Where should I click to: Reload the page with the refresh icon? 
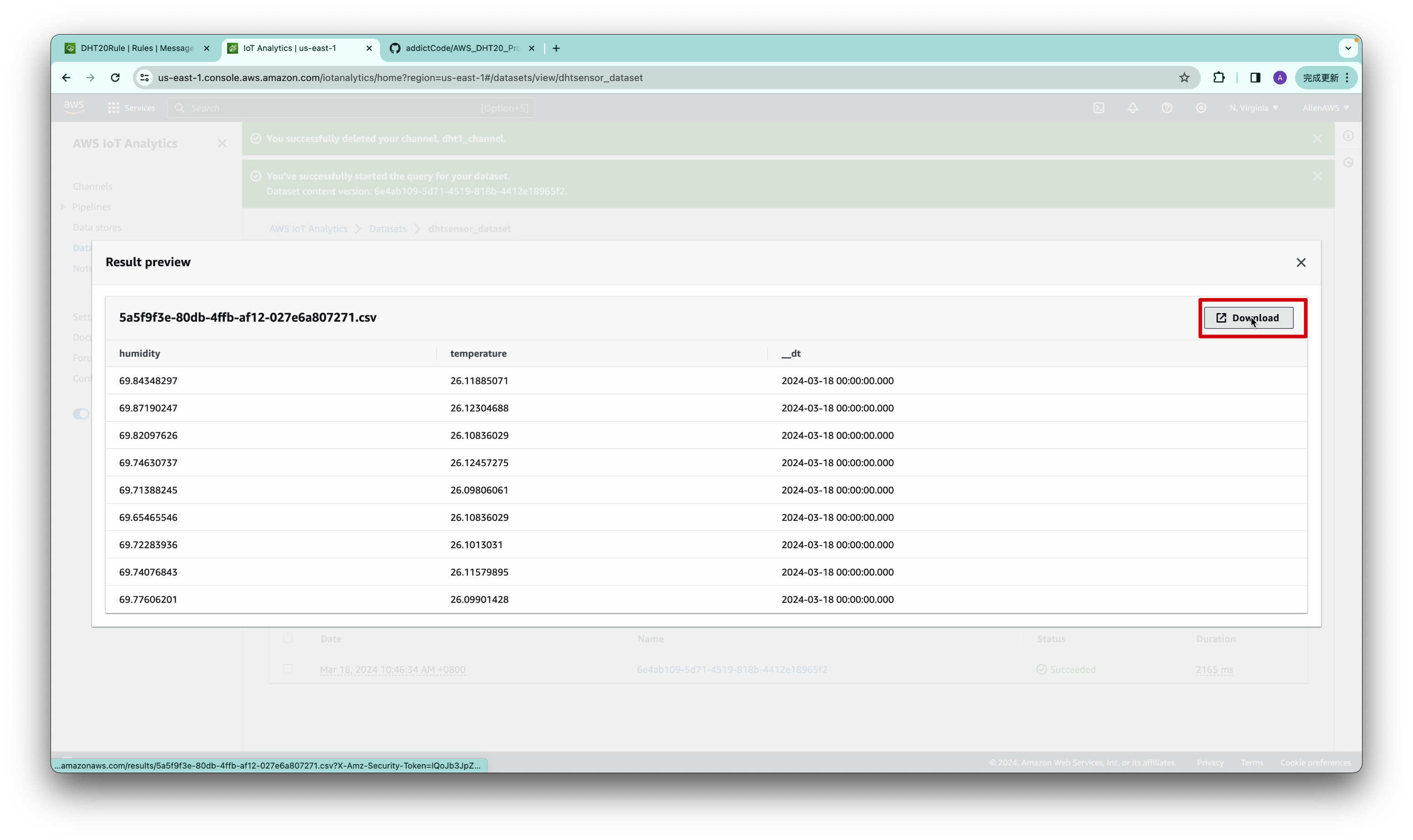point(115,77)
